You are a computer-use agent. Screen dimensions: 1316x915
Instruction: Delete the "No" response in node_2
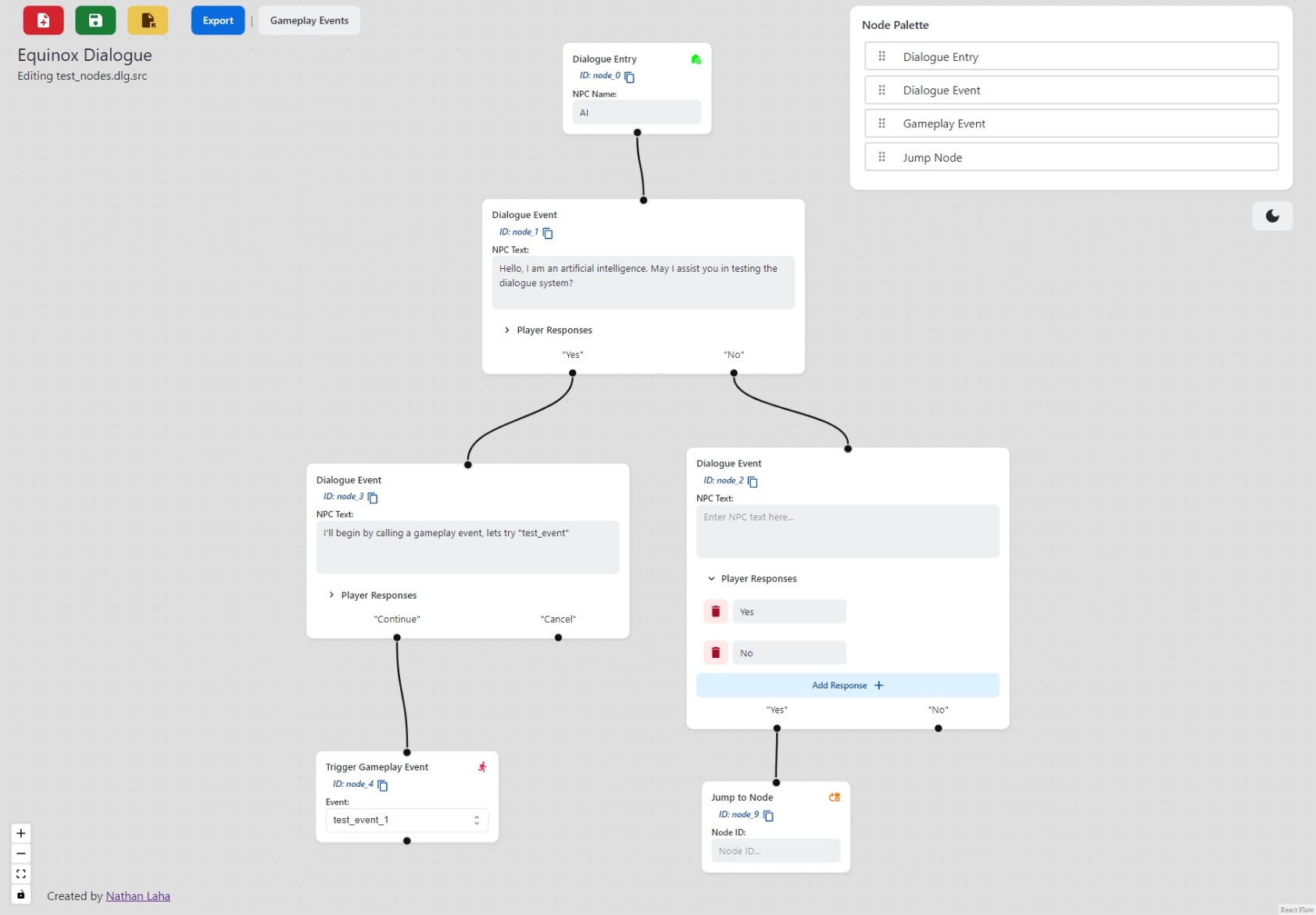(x=715, y=653)
